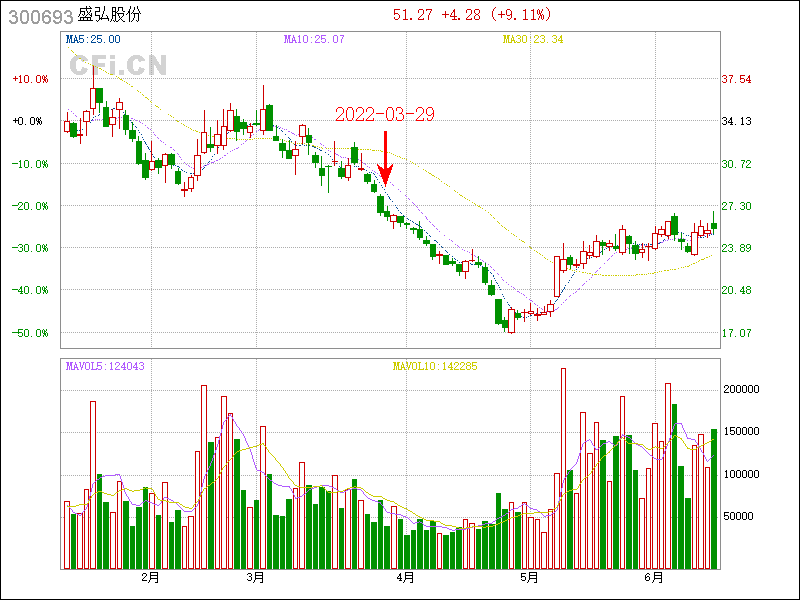Click the tallest red volume bar in May

click(564, 469)
